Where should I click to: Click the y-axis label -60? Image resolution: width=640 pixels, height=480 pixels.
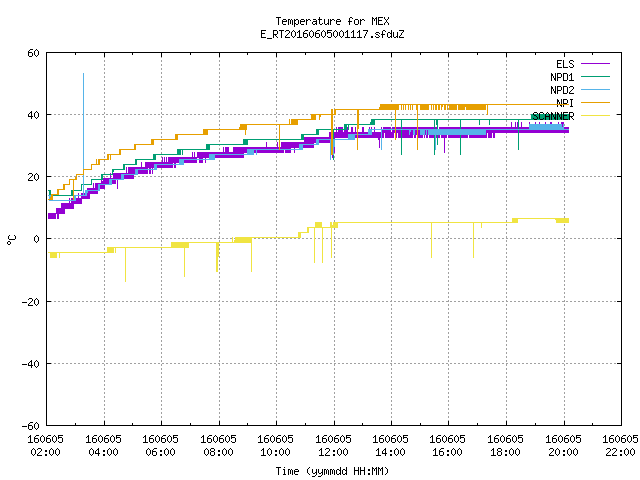click(31, 426)
